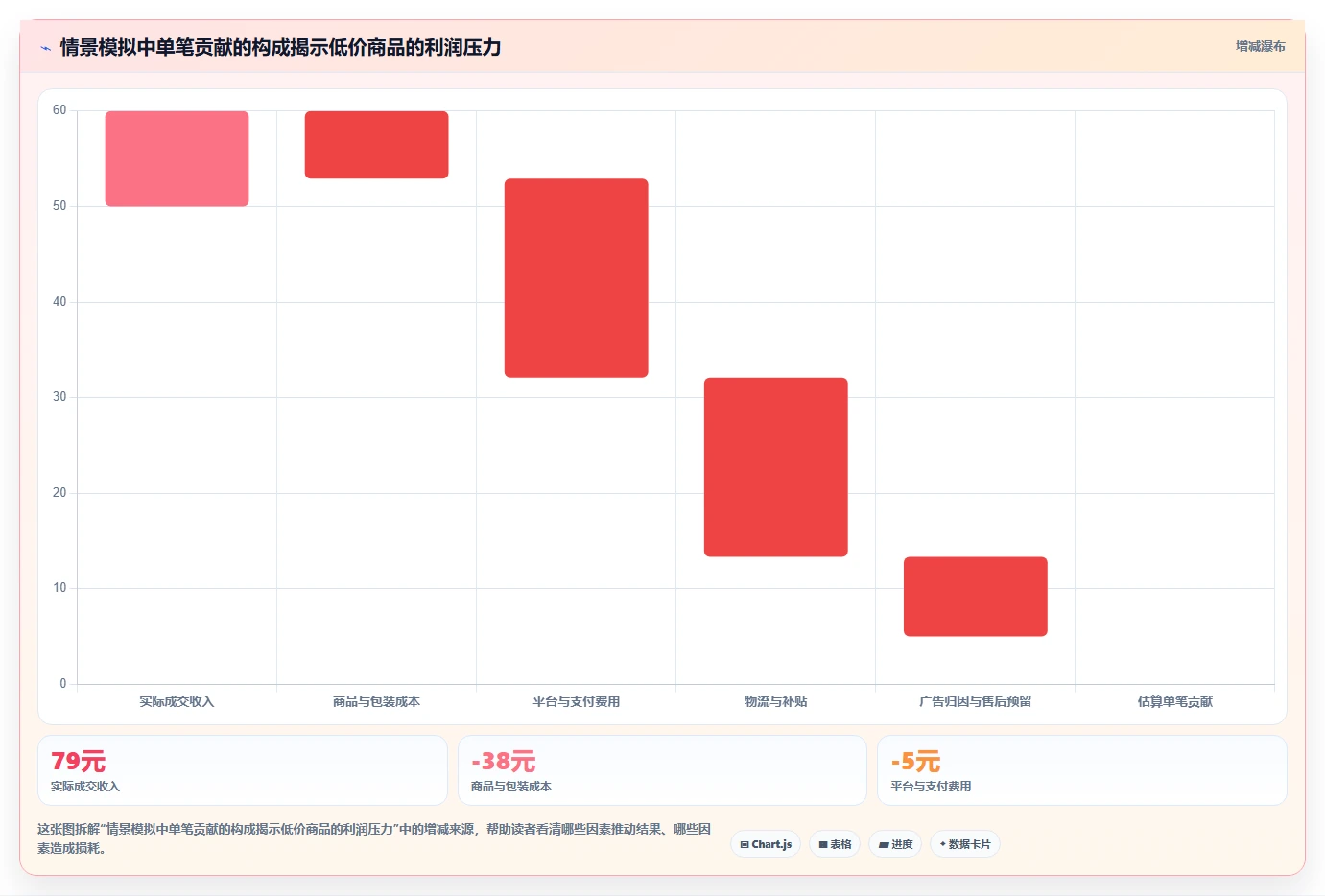Select the 表格 tag chip
The width and height of the screenshot is (1325, 896).
pyautogui.click(x=835, y=844)
